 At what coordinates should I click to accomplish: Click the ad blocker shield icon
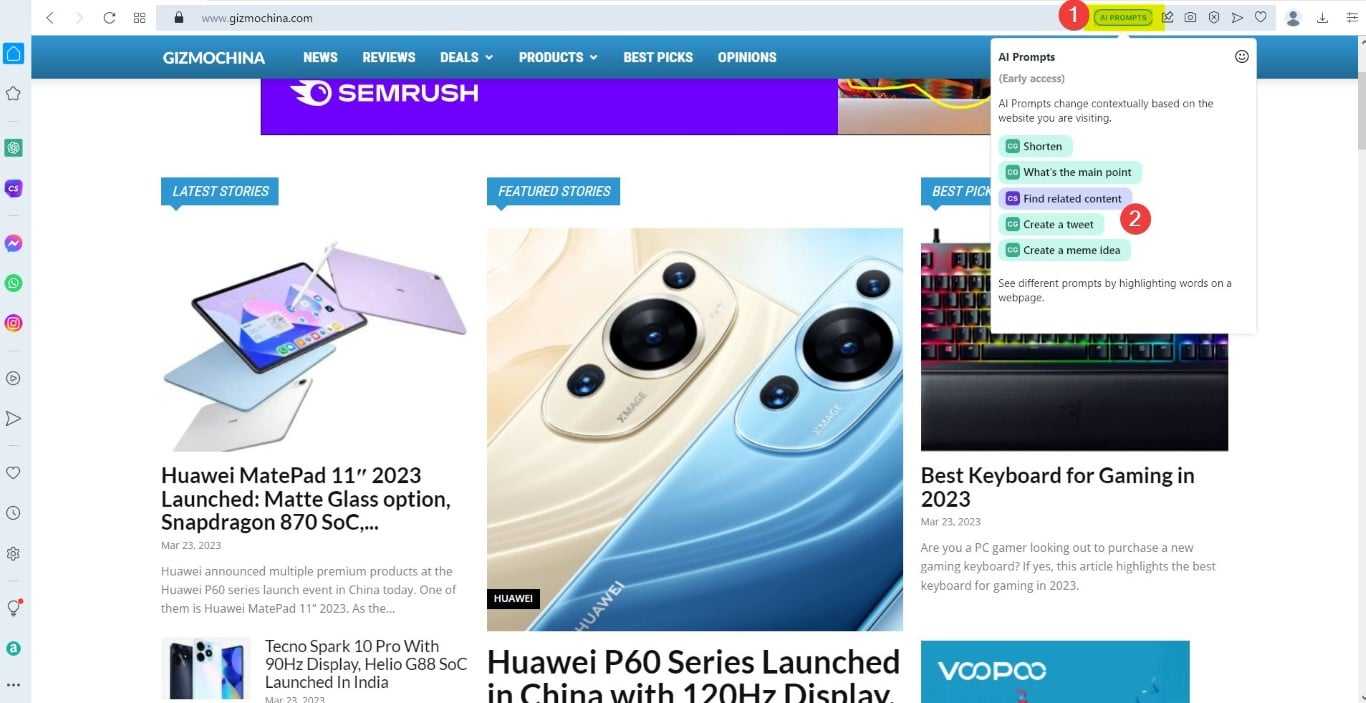(x=1214, y=17)
